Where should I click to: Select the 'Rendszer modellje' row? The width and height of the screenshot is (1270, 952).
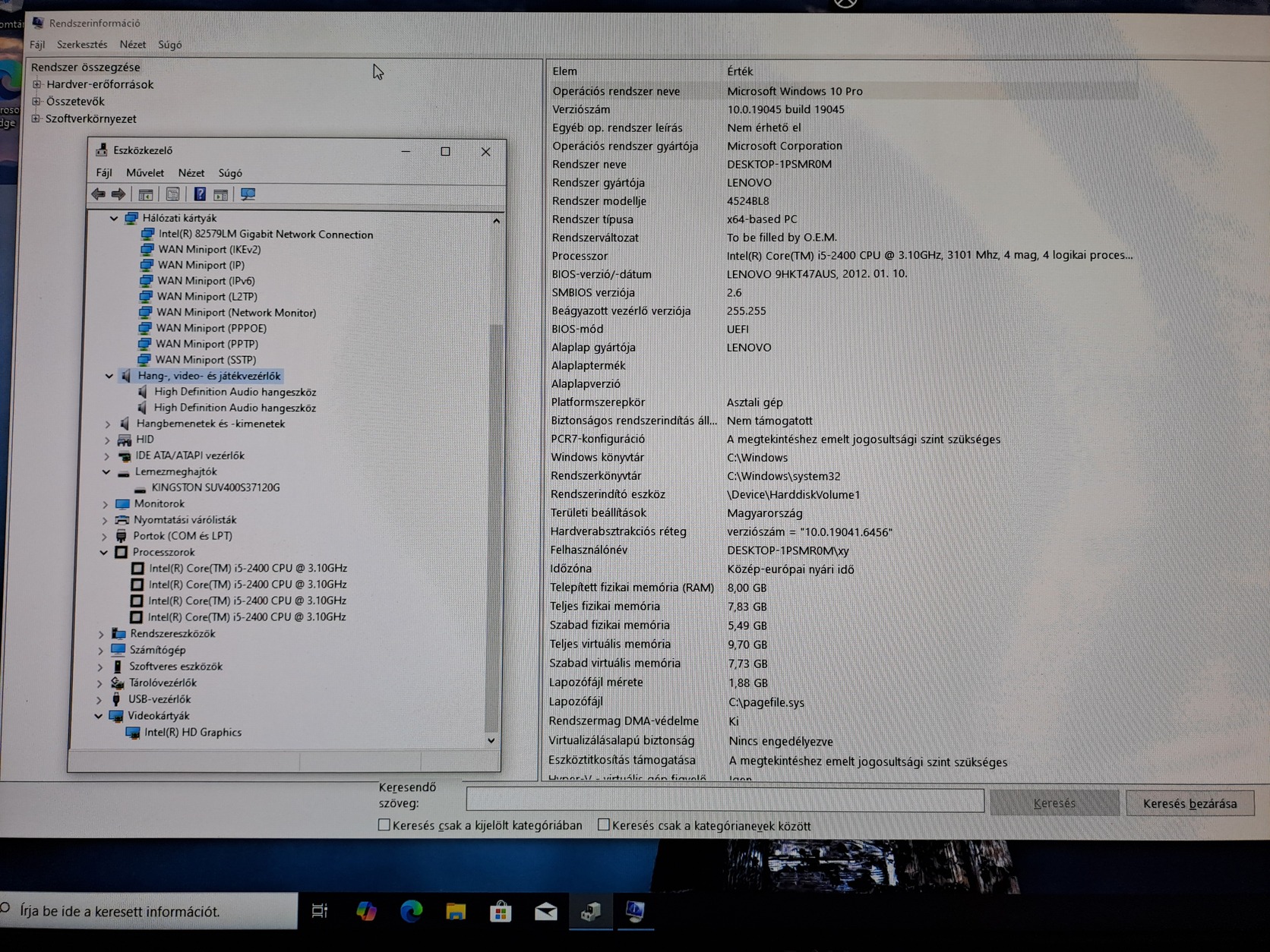click(843, 201)
